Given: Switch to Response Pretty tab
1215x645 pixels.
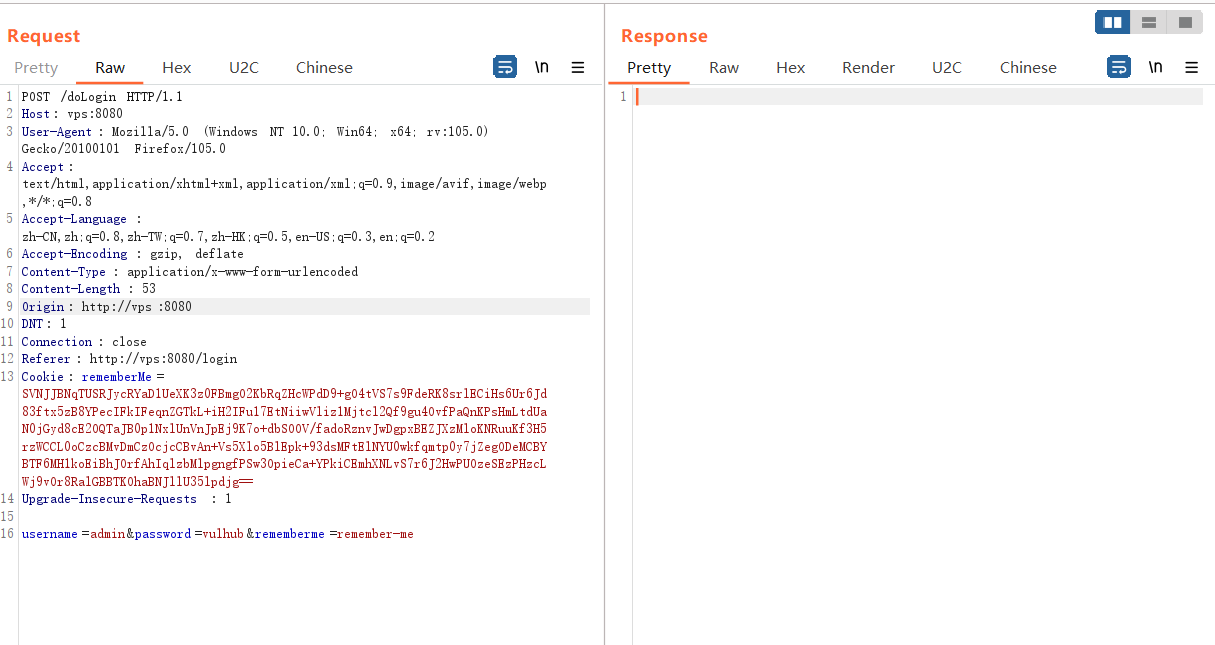Looking at the screenshot, I should coord(649,68).
